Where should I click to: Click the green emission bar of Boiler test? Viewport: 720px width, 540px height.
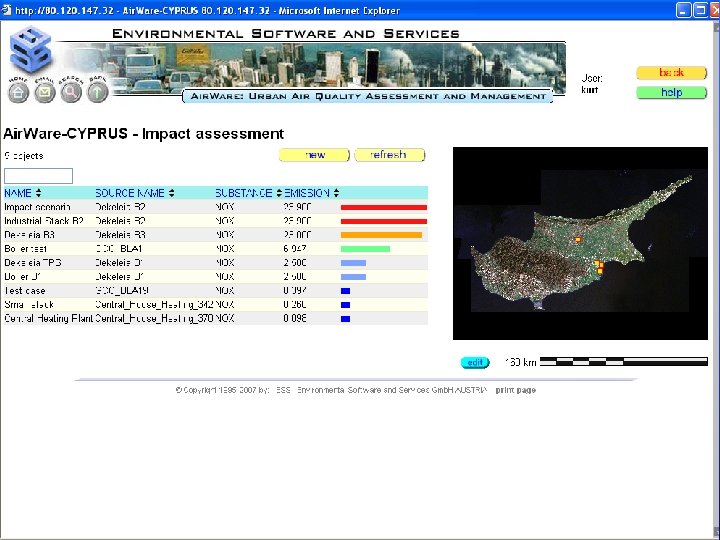[x=365, y=249]
